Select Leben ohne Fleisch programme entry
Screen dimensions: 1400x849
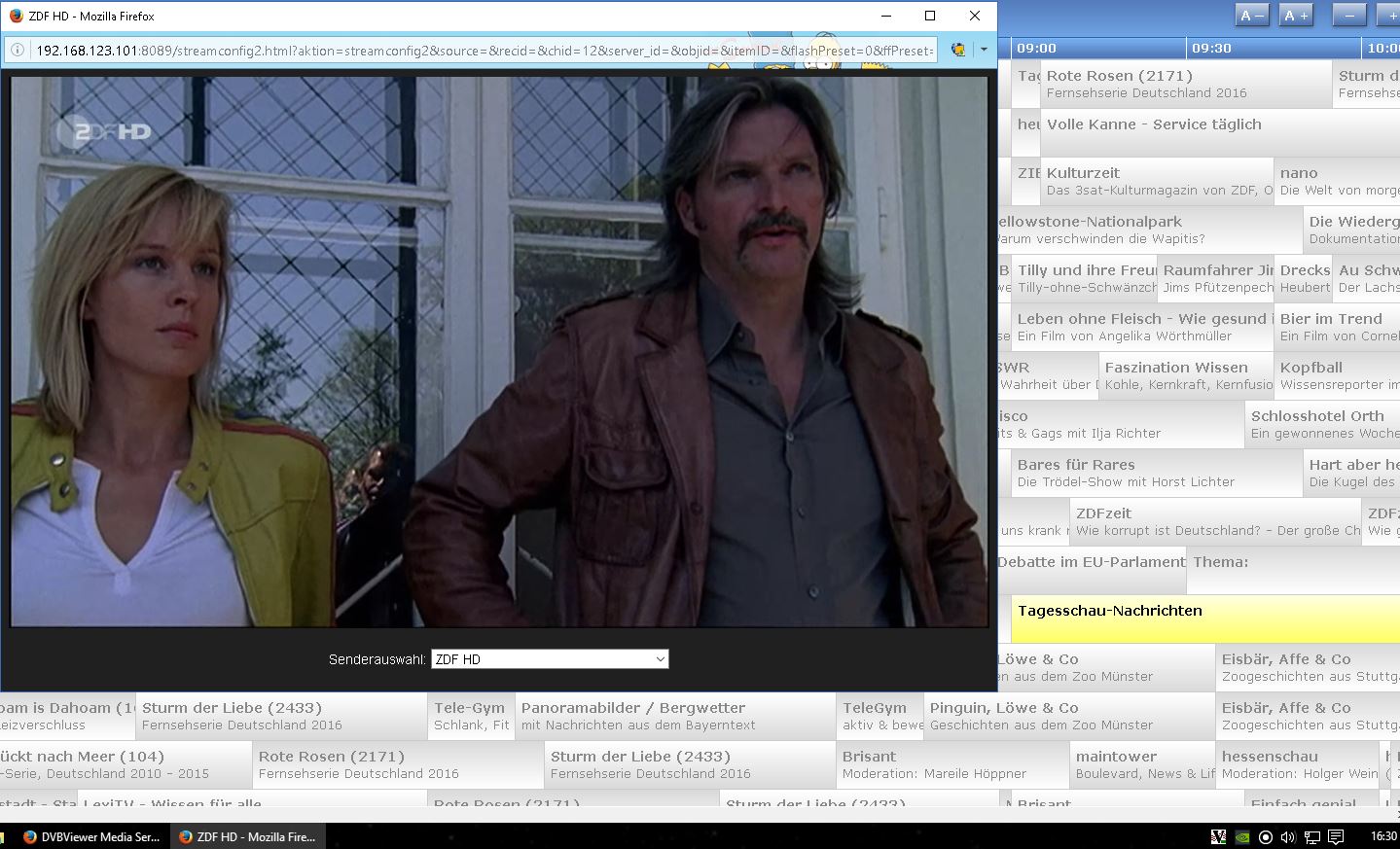pos(1142,327)
